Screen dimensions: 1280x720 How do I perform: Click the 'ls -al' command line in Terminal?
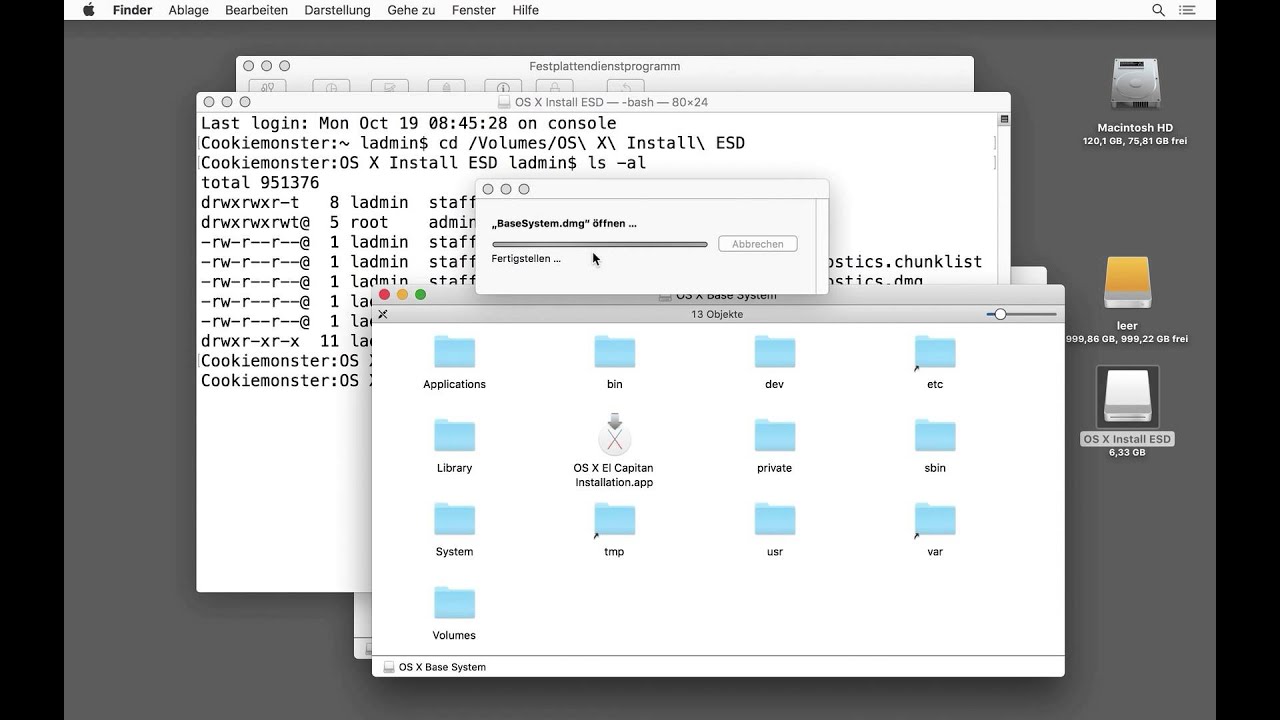tap(424, 163)
